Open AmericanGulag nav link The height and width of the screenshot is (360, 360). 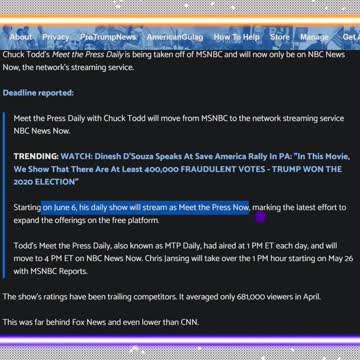(x=175, y=37)
